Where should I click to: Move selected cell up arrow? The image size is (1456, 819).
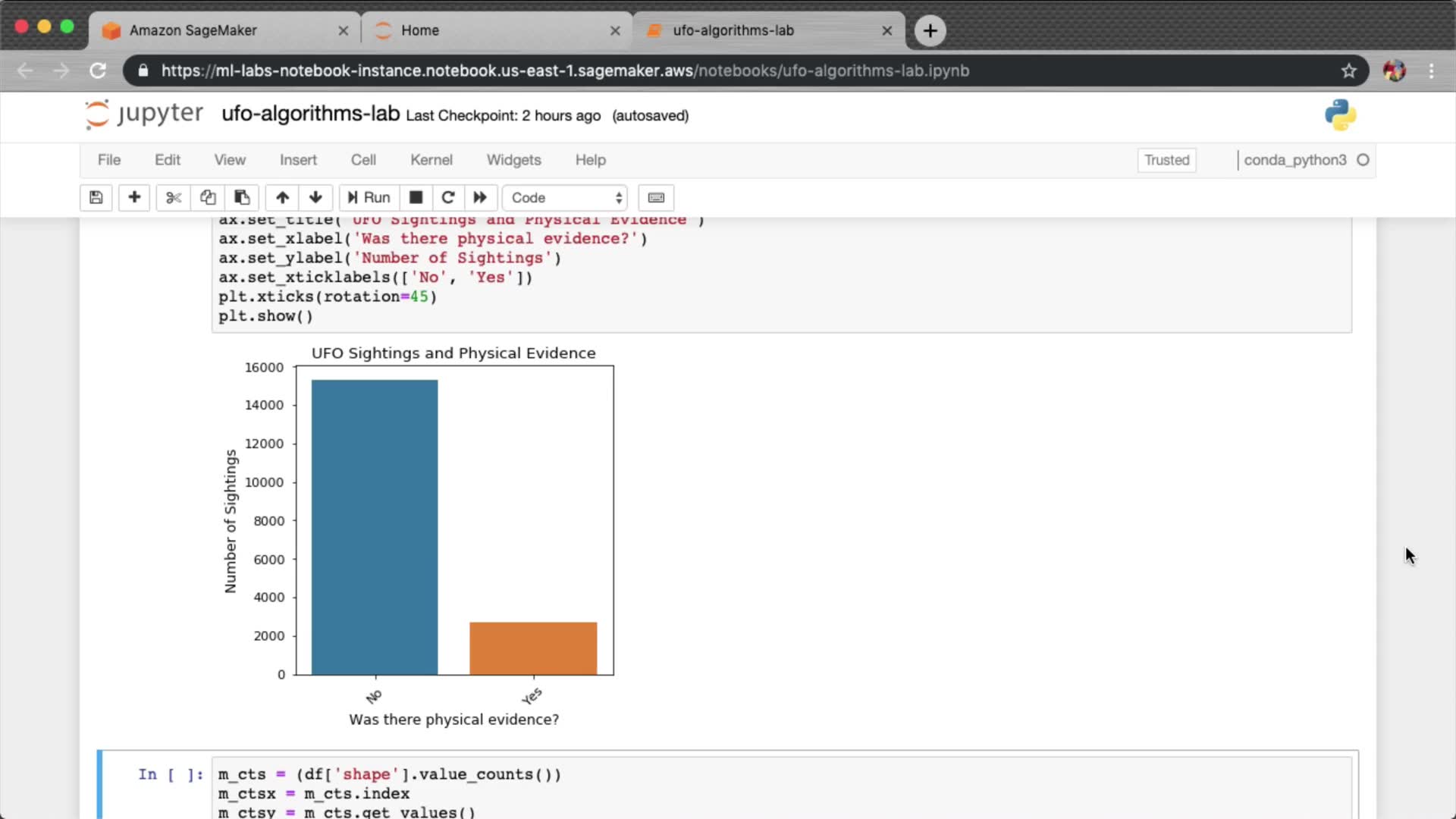point(282,198)
